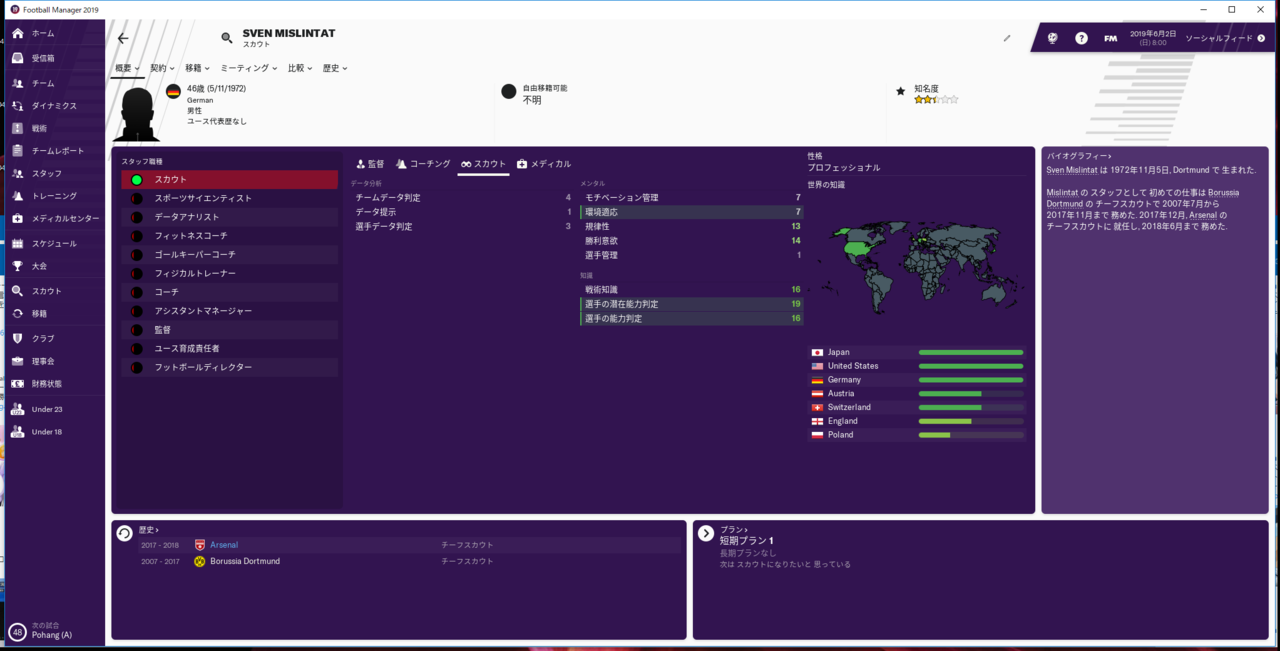Select Sports Scientist (スポーツサイエンティスト) role

point(230,198)
